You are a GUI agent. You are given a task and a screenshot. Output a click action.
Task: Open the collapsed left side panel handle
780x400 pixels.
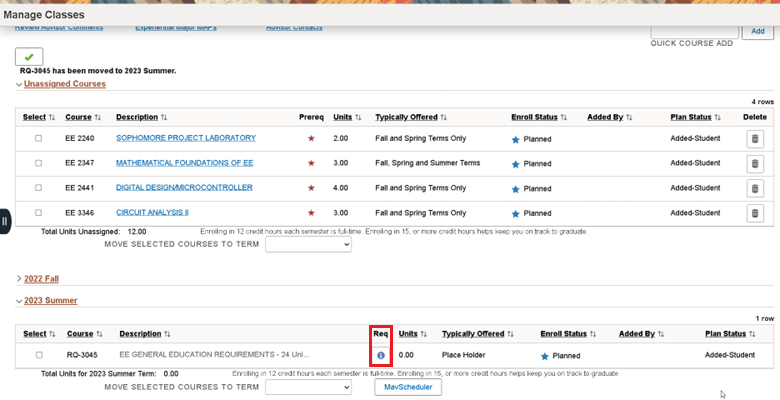point(5,221)
